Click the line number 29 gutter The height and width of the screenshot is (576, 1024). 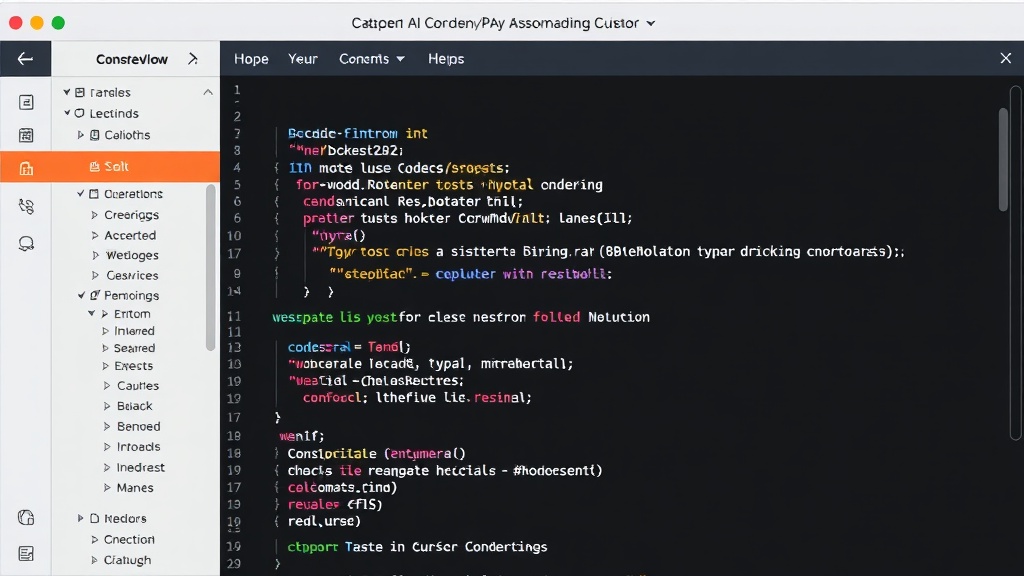pos(234,563)
